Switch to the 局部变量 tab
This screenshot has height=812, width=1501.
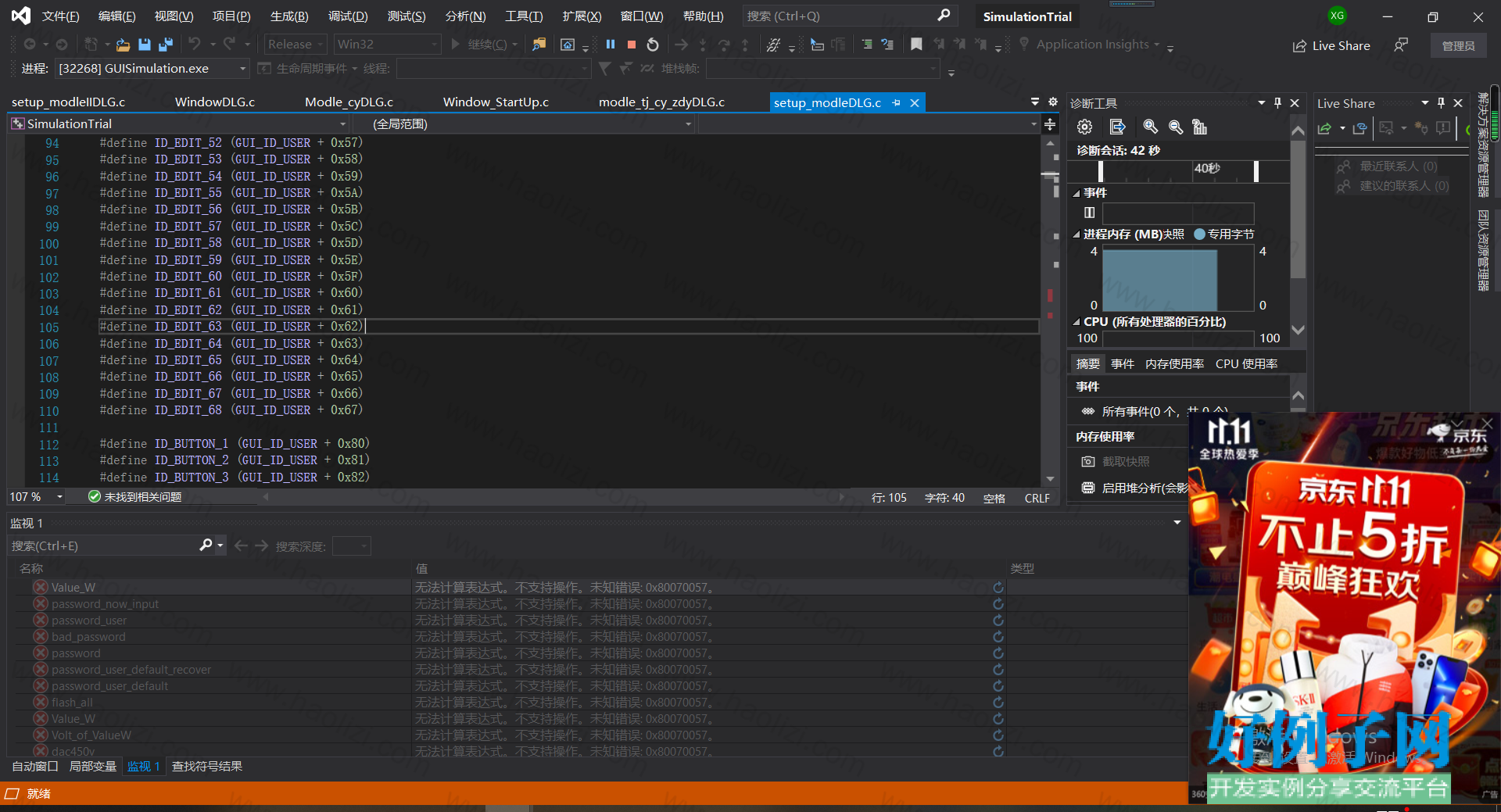click(92, 766)
